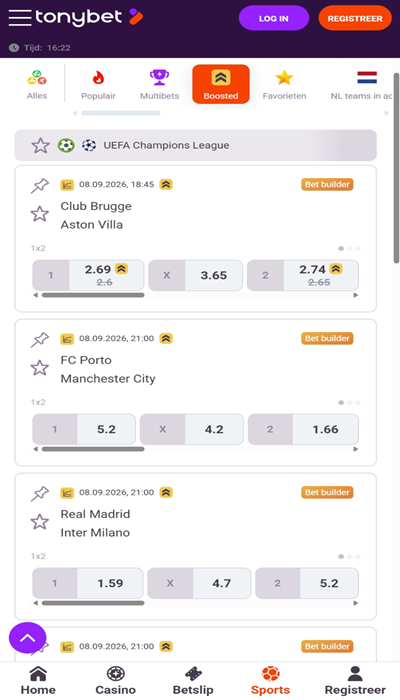Open the hamburger menu icon
400x700 pixels.
click(20, 18)
